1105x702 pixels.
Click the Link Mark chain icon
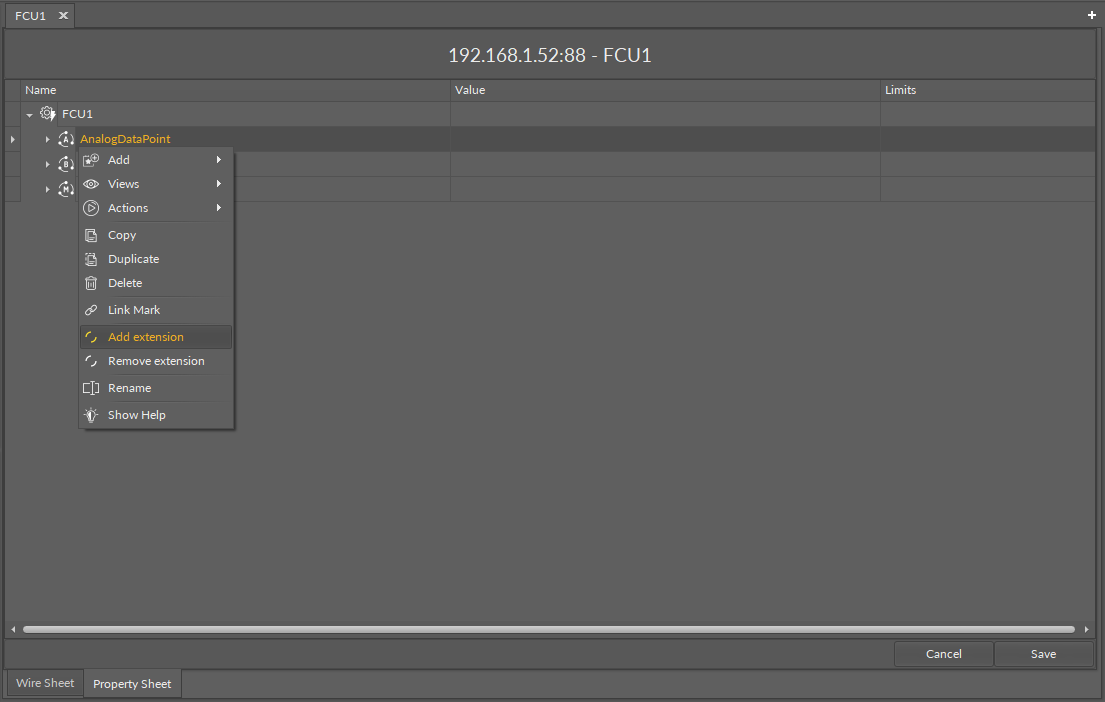91,310
